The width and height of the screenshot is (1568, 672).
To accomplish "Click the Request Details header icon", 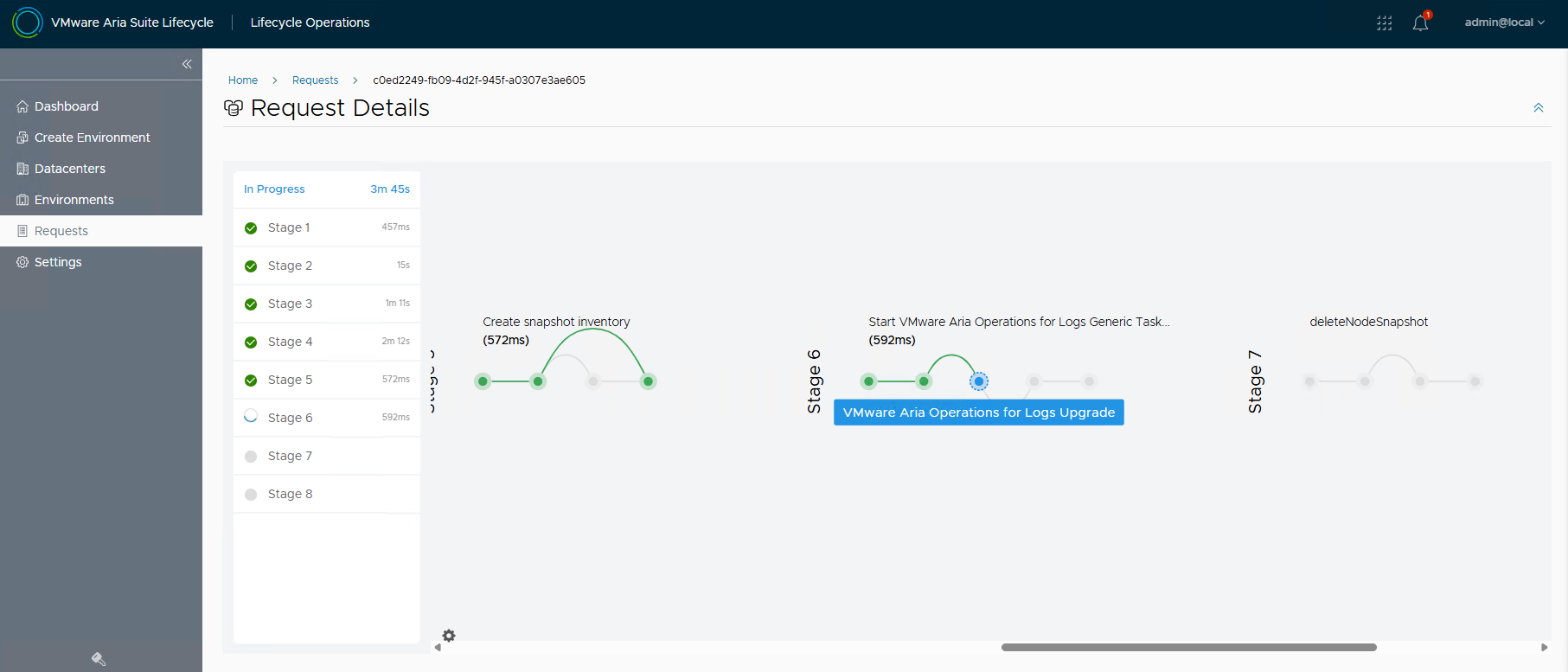I will [233, 108].
